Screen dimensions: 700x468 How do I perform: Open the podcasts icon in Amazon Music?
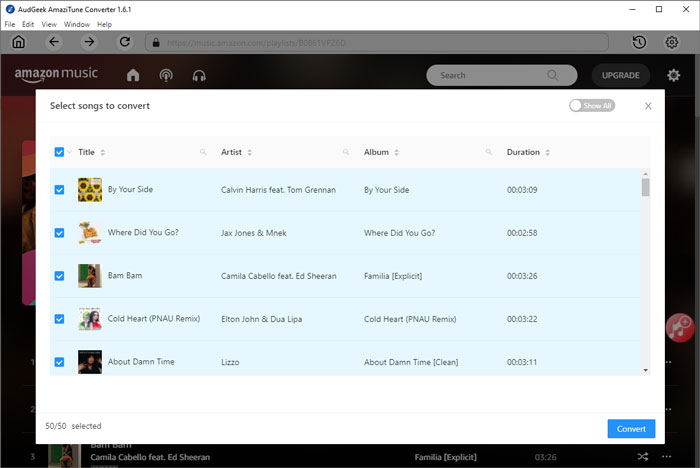(x=166, y=75)
